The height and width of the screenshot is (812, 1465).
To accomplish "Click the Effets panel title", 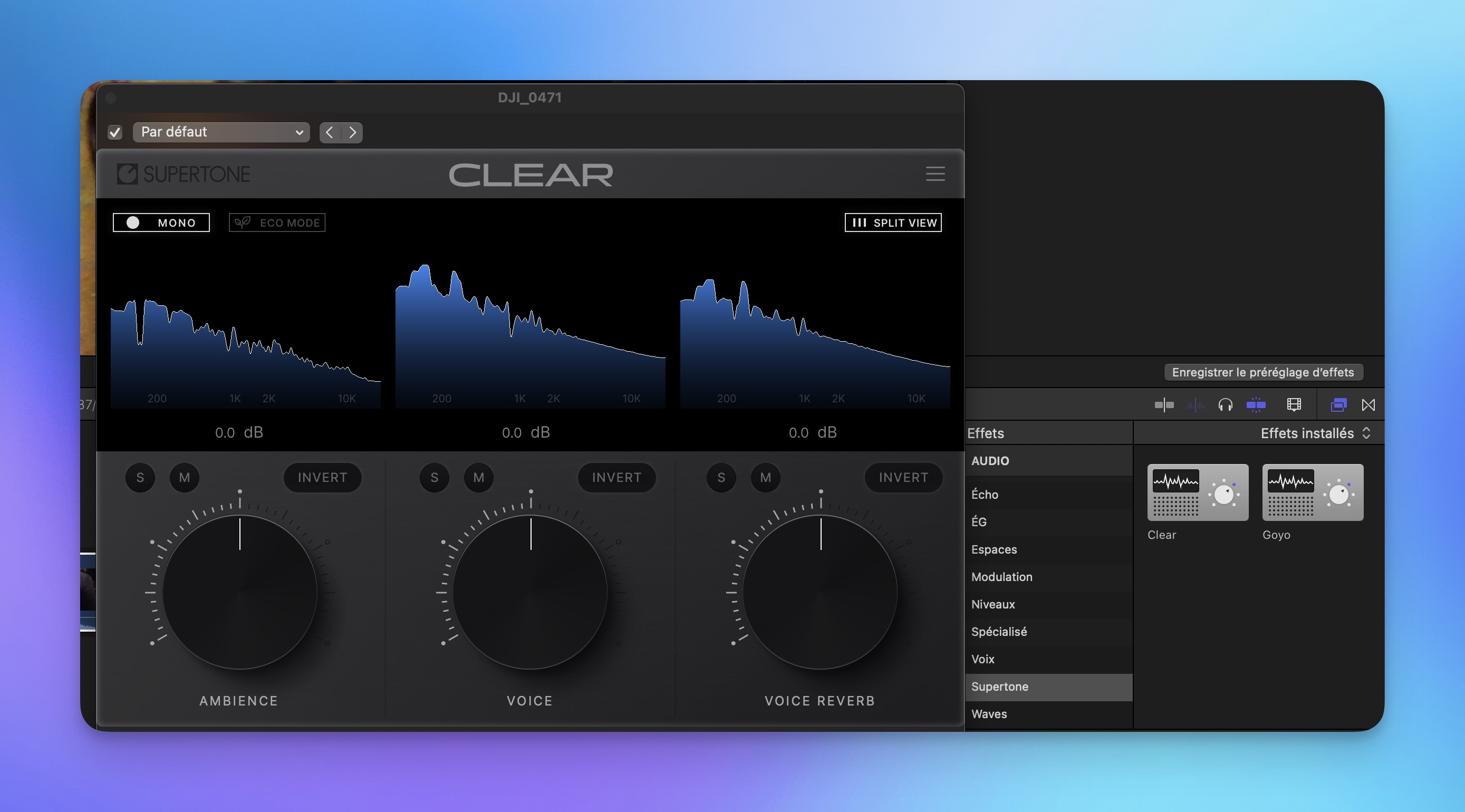I will click(x=986, y=433).
